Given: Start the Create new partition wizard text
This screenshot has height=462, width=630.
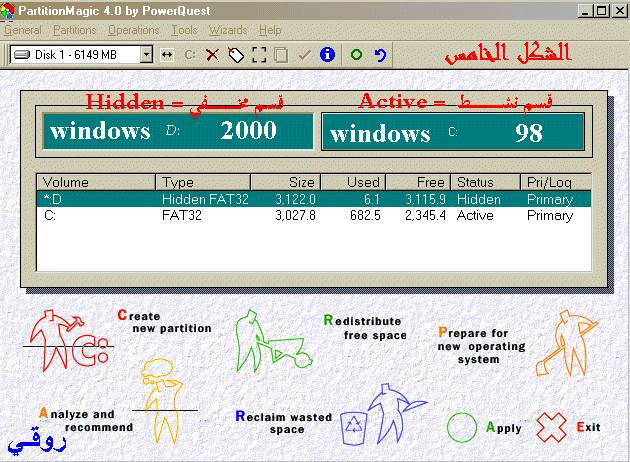Looking at the screenshot, I should pyautogui.click(x=165, y=322).
